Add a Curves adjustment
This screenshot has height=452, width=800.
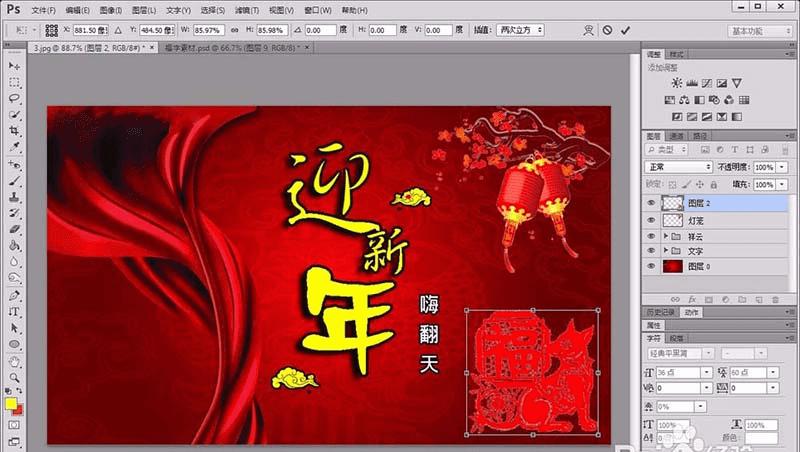[x=707, y=83]
